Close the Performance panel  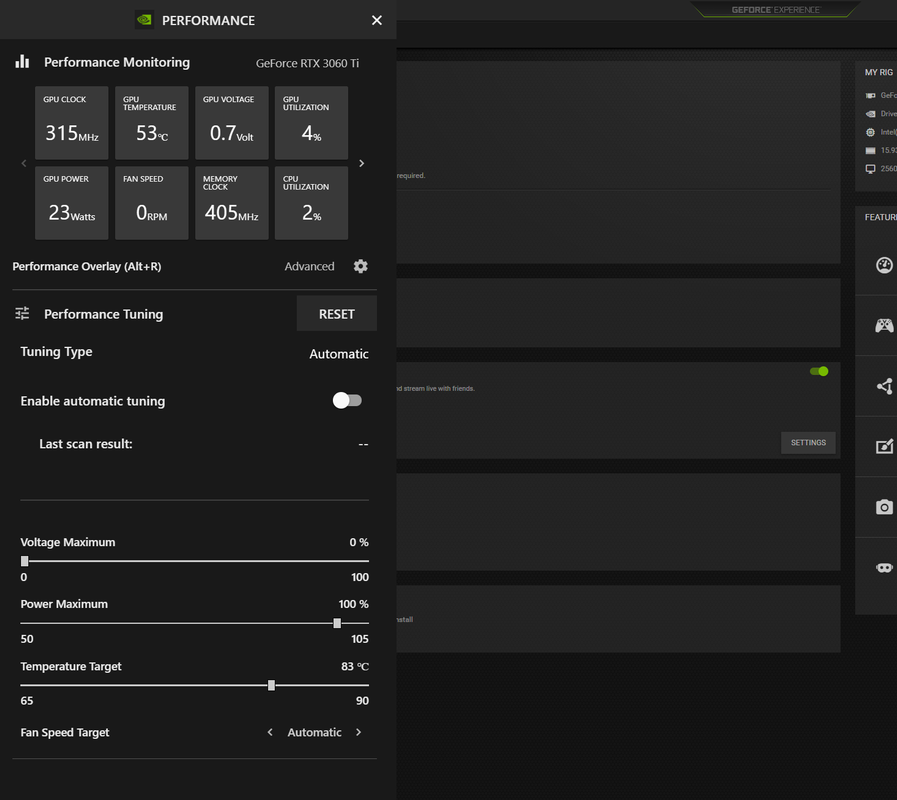tap(376, 20)
